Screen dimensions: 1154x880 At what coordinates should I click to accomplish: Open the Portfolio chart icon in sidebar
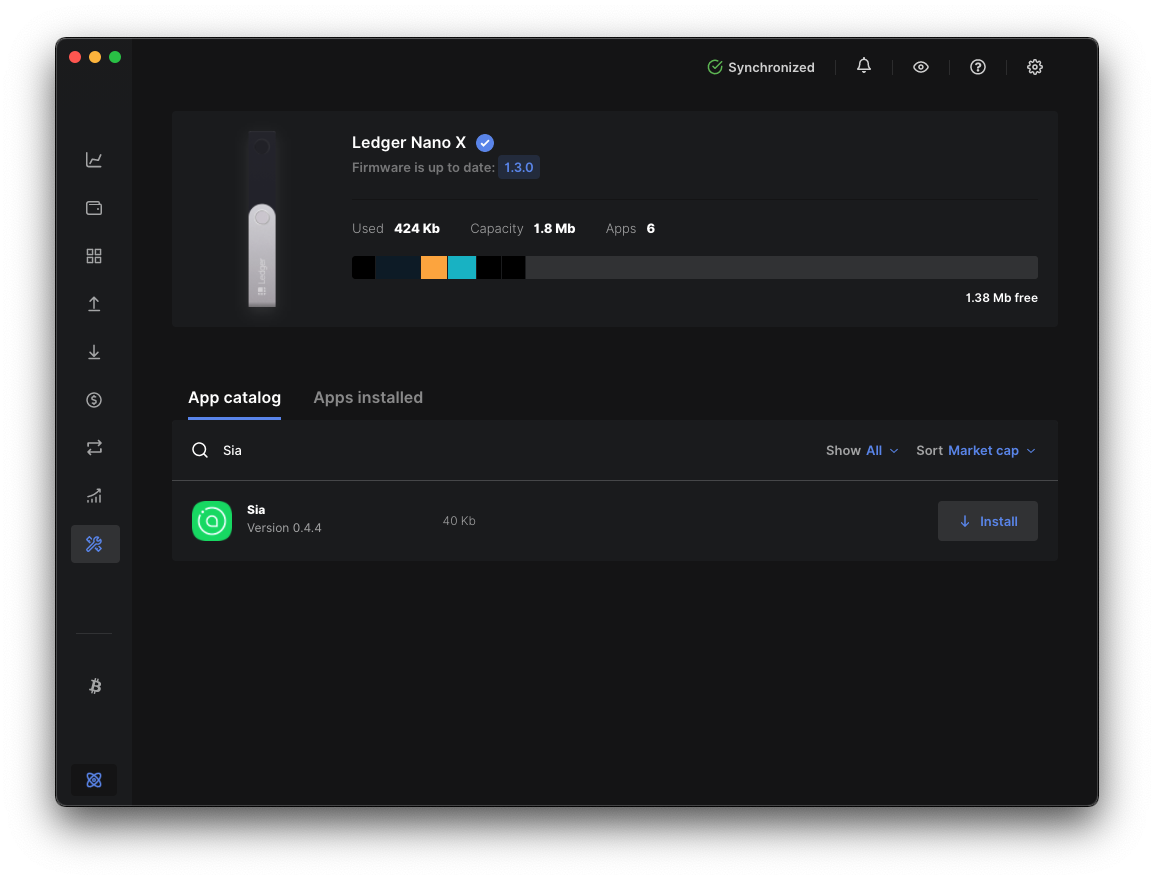tap(93, 160)
